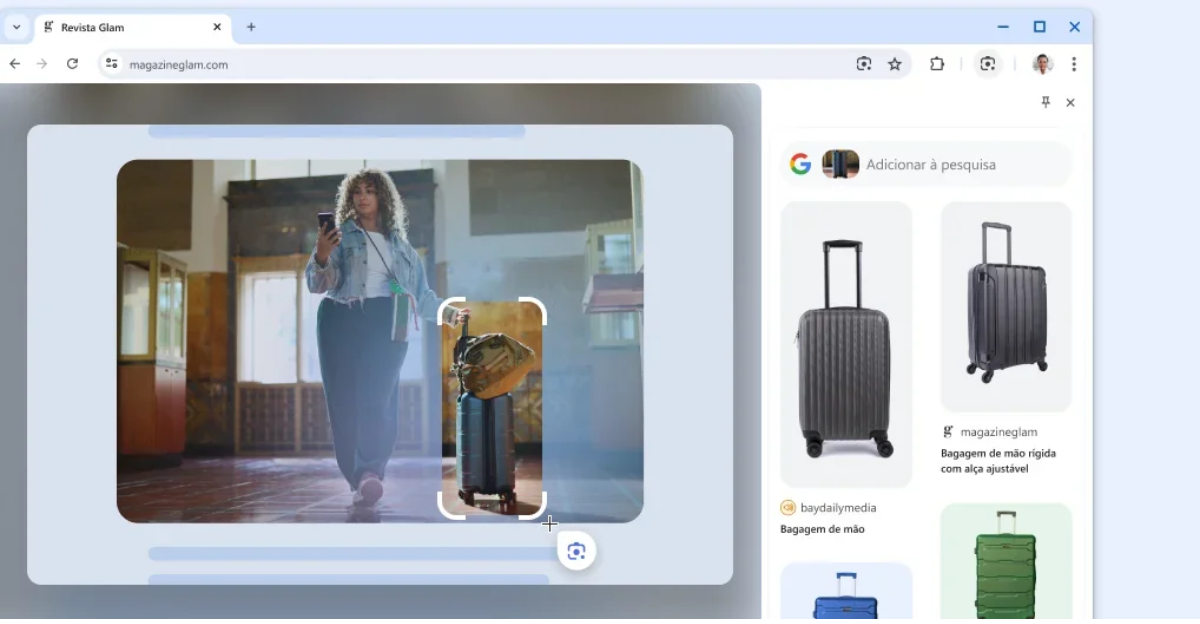Click the baydailymedia source label
Screen dimensions: 1200x624
pyautogui.click(x=838, y=508)
